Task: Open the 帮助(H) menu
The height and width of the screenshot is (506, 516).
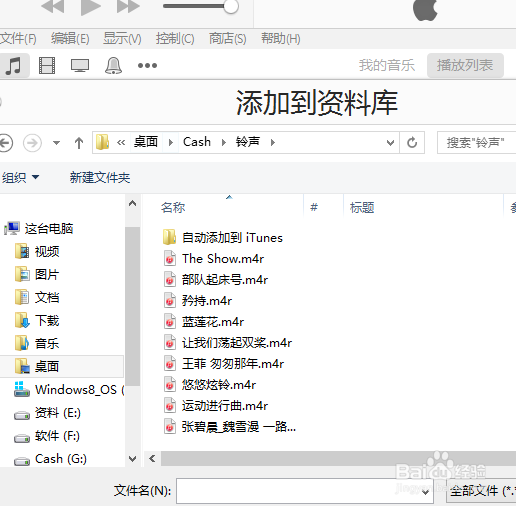Action: 280,39
